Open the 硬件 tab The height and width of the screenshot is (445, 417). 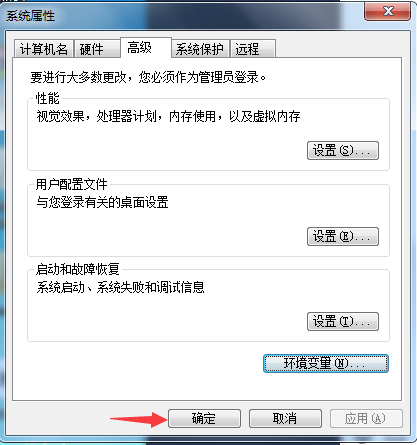(x=97, y=49)
